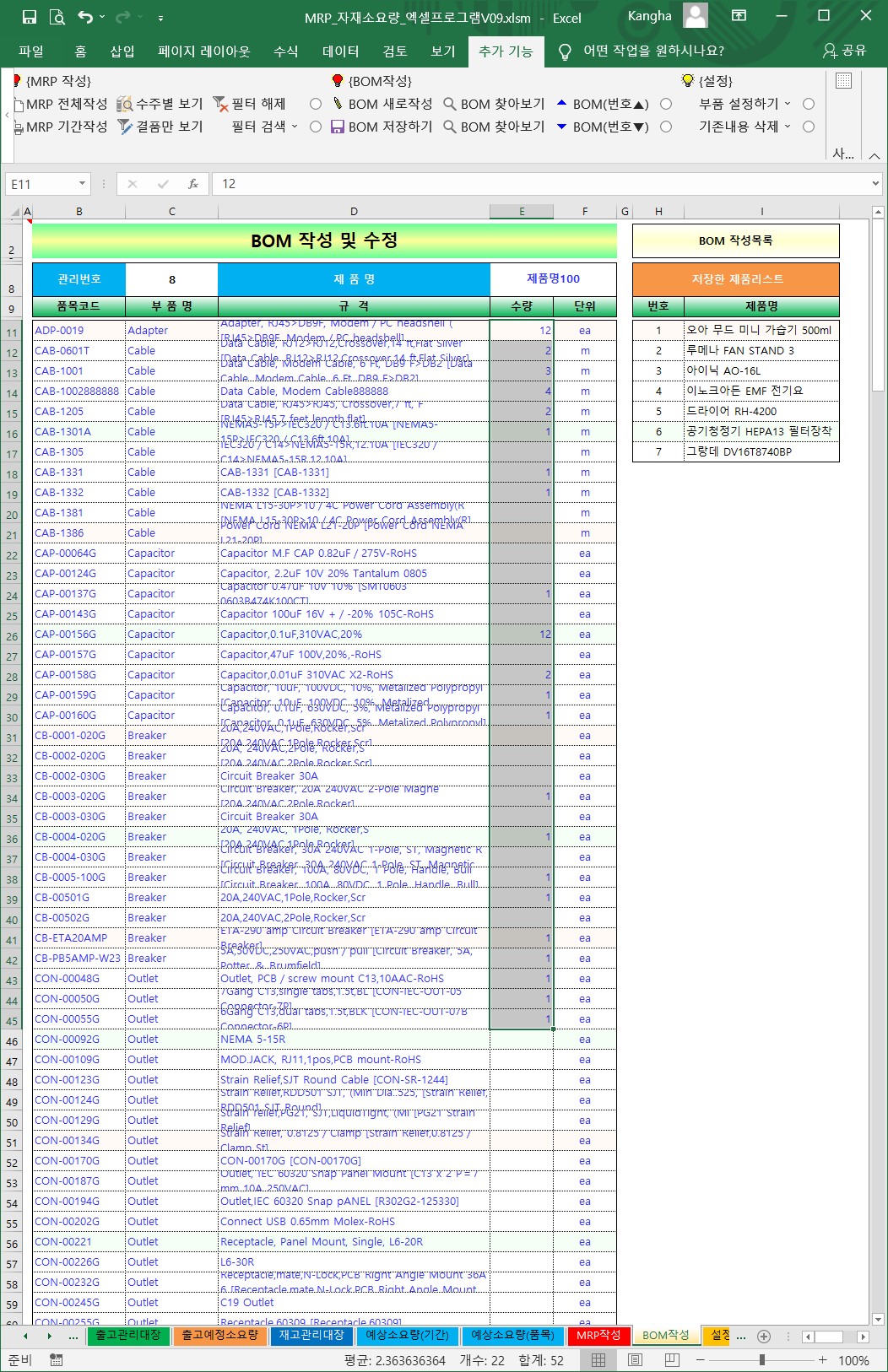Click the Undo arrow icon
The width and height of the screenshot is (888, 1372).
[84, 17]
